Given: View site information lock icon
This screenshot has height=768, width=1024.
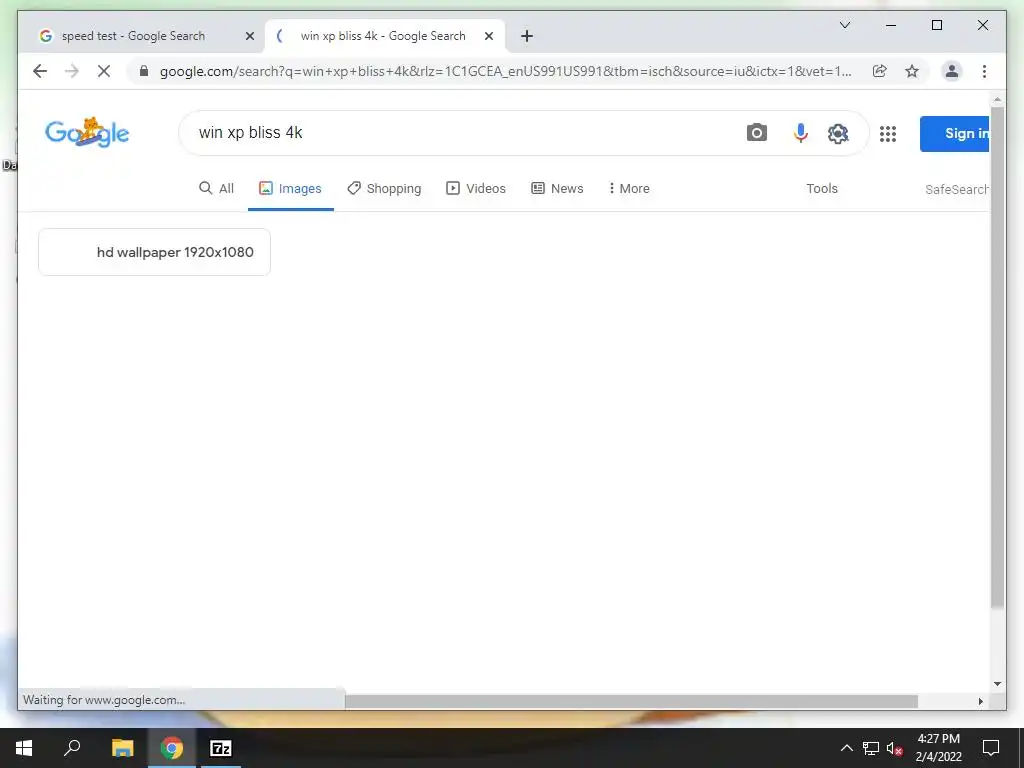Looking at the screenshot, I should pyautogui.click(x=144, y=71).
